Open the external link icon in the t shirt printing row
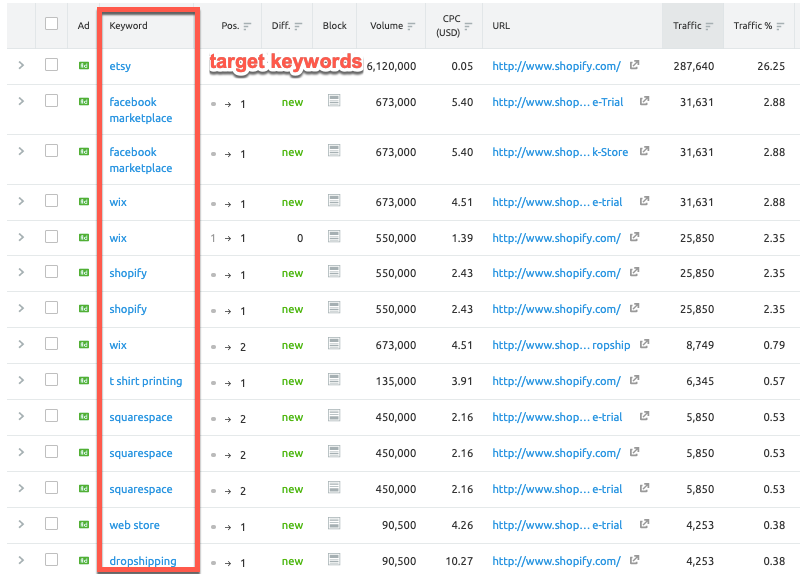The width and height of the screenshot is (800, 574). pos(634,380)
